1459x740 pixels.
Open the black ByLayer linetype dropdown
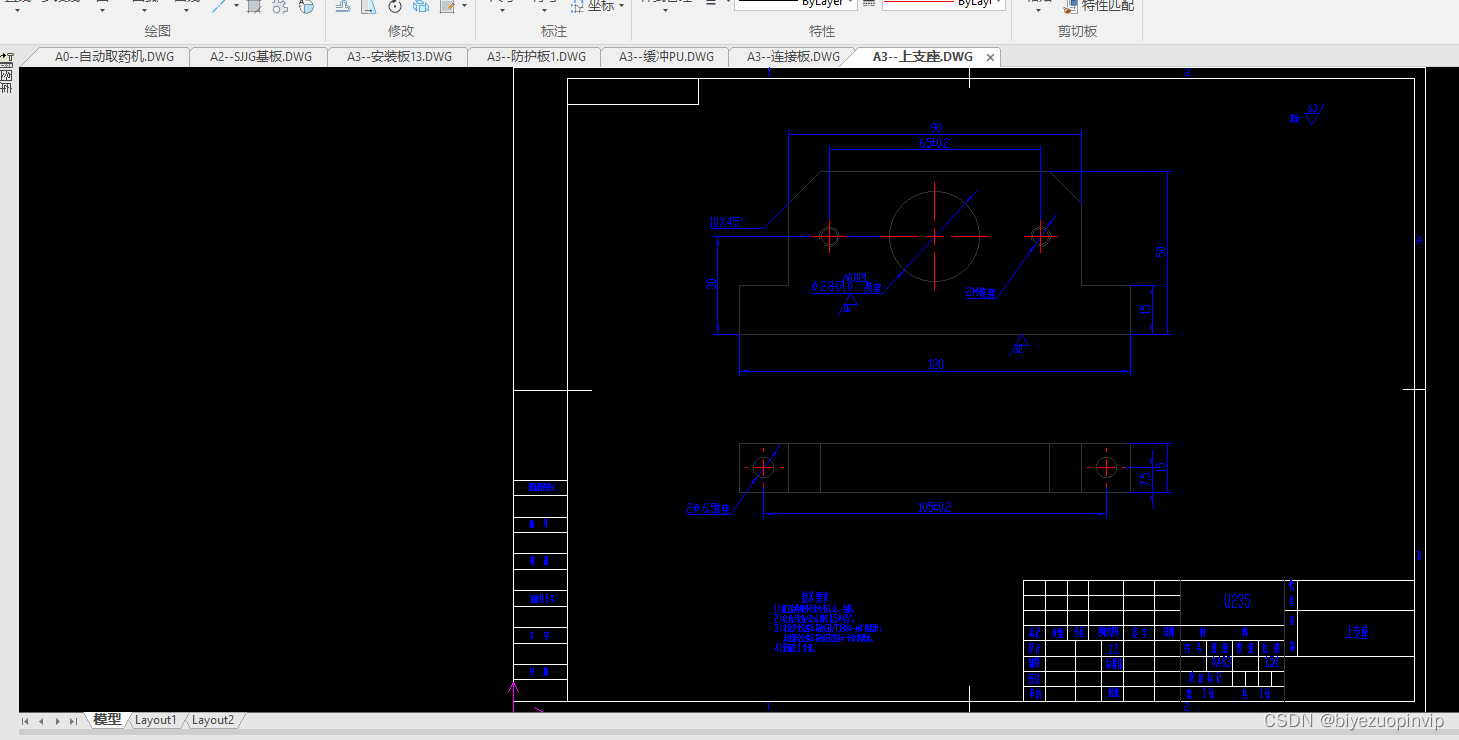click(796, 4)
